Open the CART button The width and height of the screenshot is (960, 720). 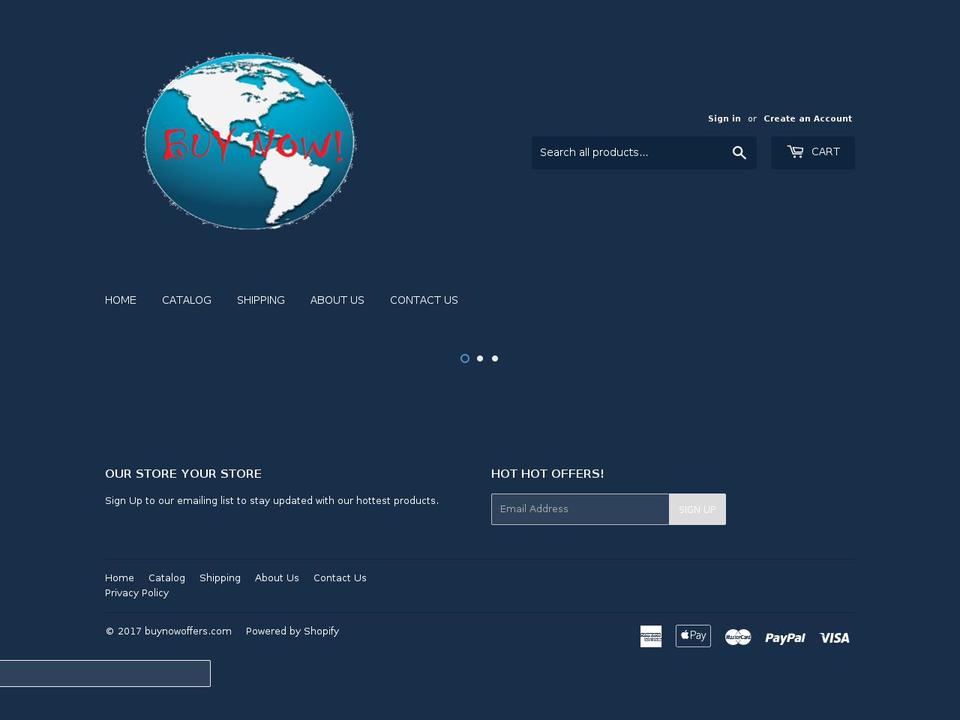click(x=813, y=152)
